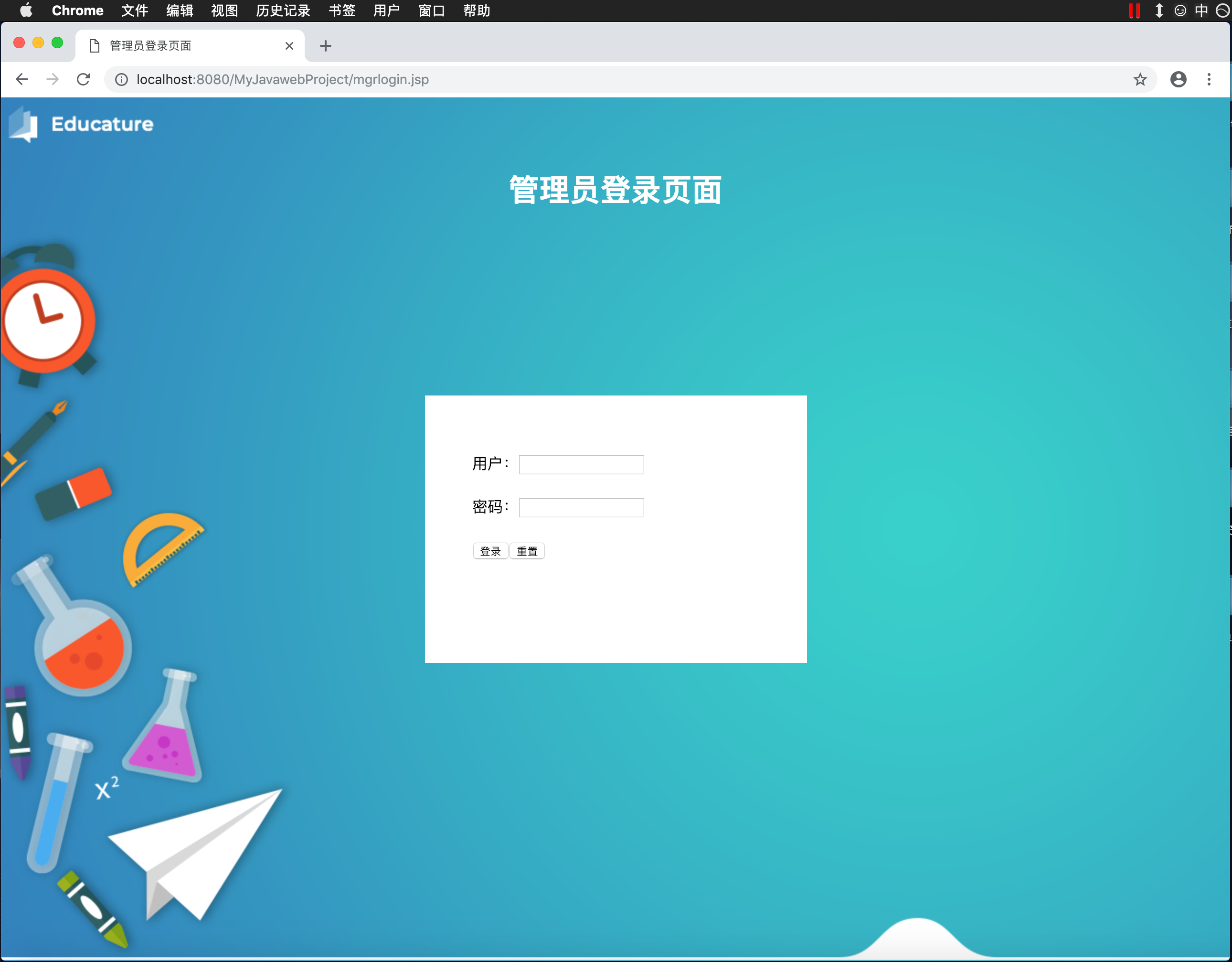The image size is (1232, 962).
Task: Click the site info icon
Action: pos(121,80)
